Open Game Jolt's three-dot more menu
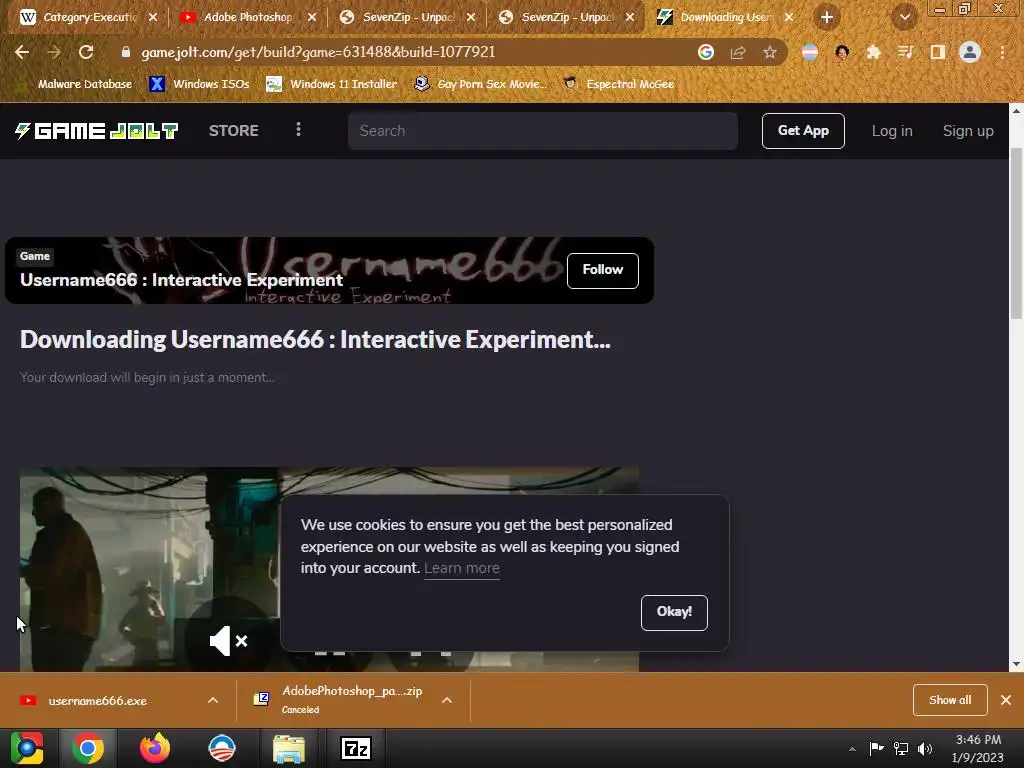 (x=298, y=130)
